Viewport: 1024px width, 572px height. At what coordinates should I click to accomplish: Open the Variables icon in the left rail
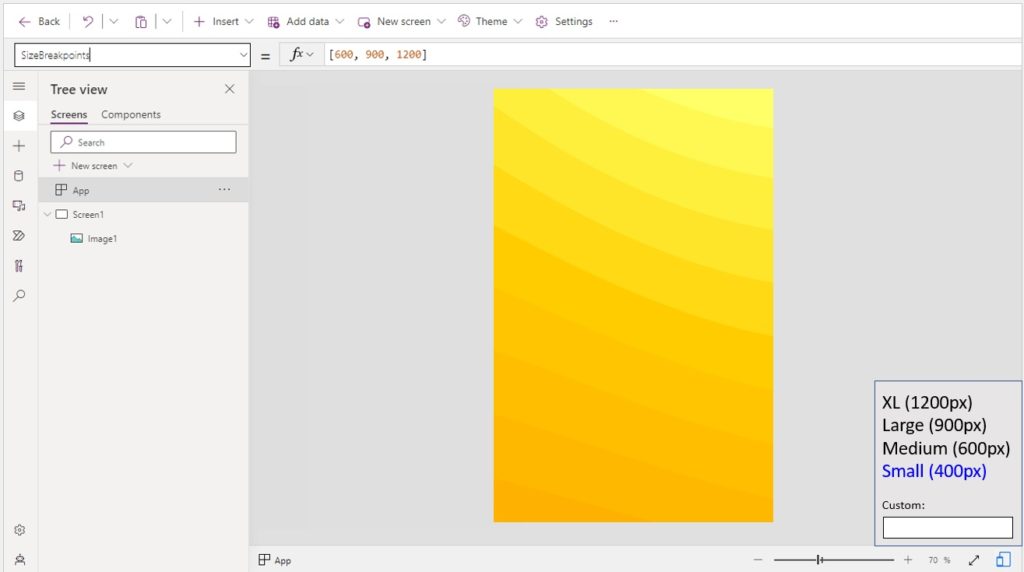click(19, 266)
